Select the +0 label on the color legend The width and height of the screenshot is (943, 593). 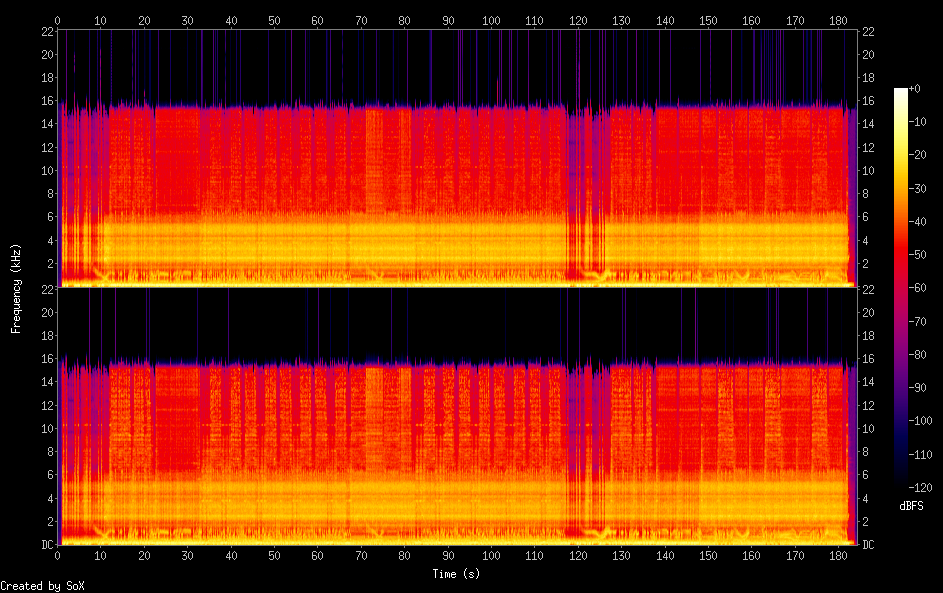[916, 88]
